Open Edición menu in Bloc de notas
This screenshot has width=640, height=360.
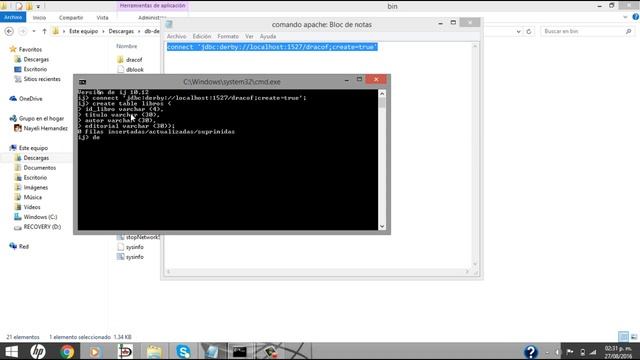[x=202, y=36]
